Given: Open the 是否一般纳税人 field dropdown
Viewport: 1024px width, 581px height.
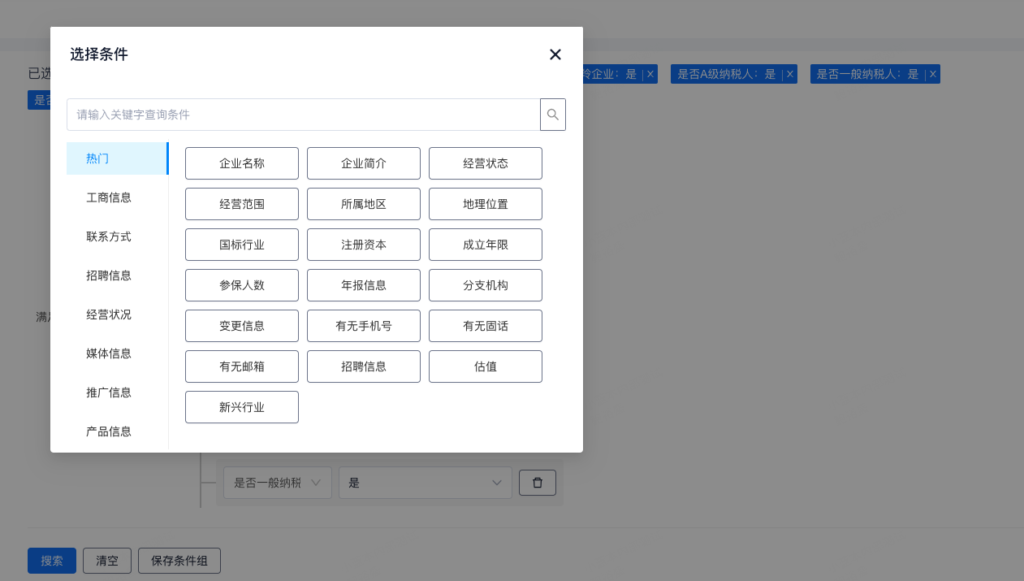Looking at the screenshot, I should click(x=277, y=483).
